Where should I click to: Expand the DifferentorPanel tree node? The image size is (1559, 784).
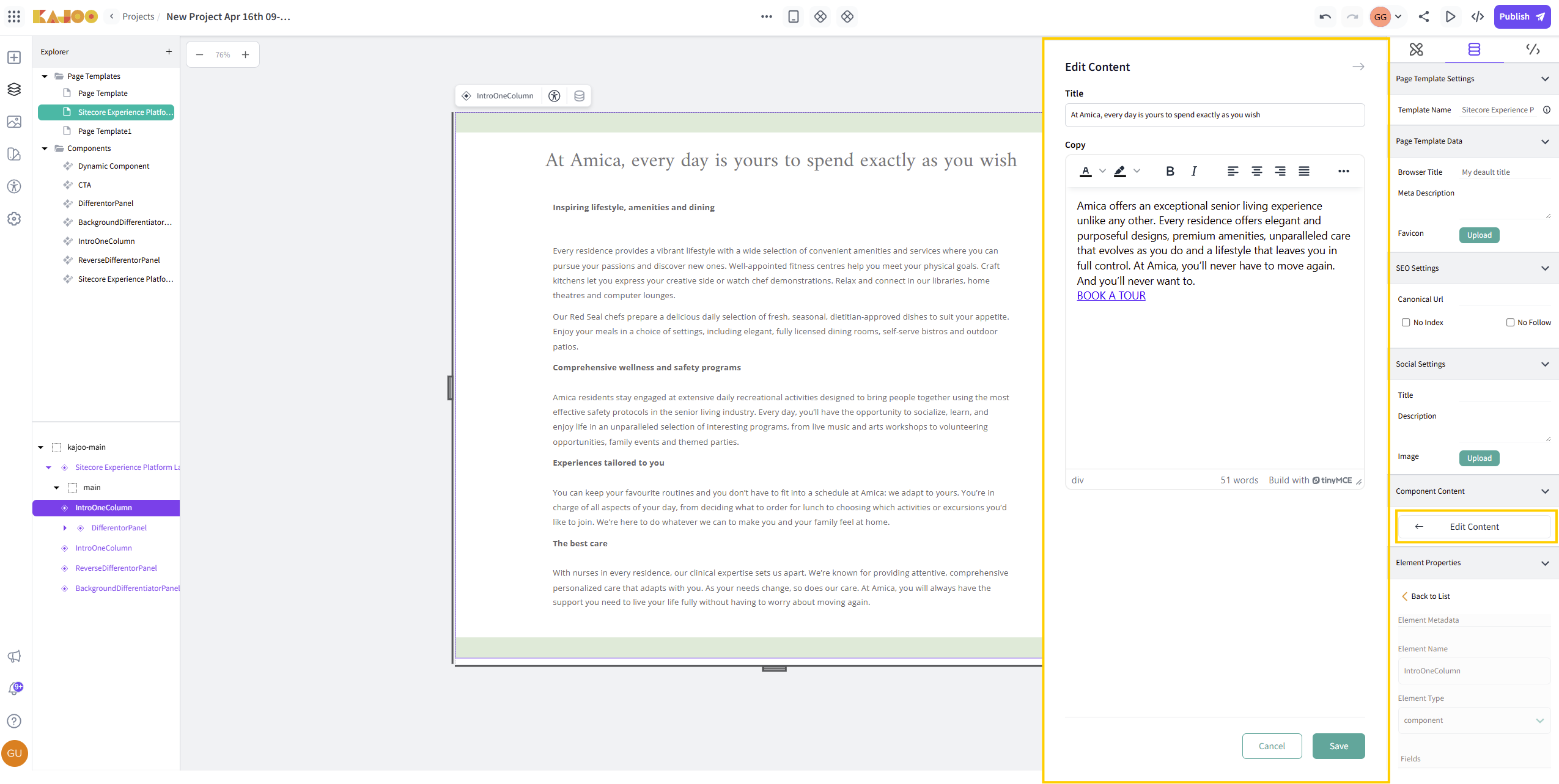tap(65, 528)
